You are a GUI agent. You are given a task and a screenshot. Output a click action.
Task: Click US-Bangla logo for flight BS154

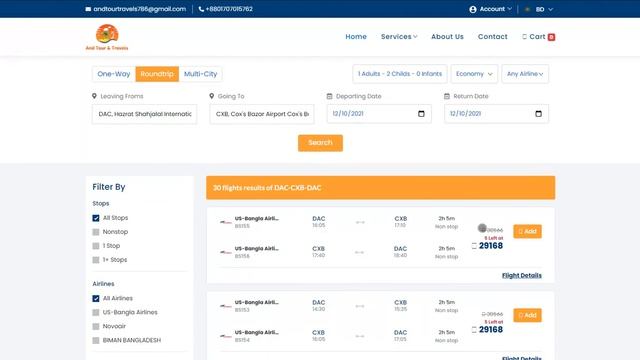(226, 336)
